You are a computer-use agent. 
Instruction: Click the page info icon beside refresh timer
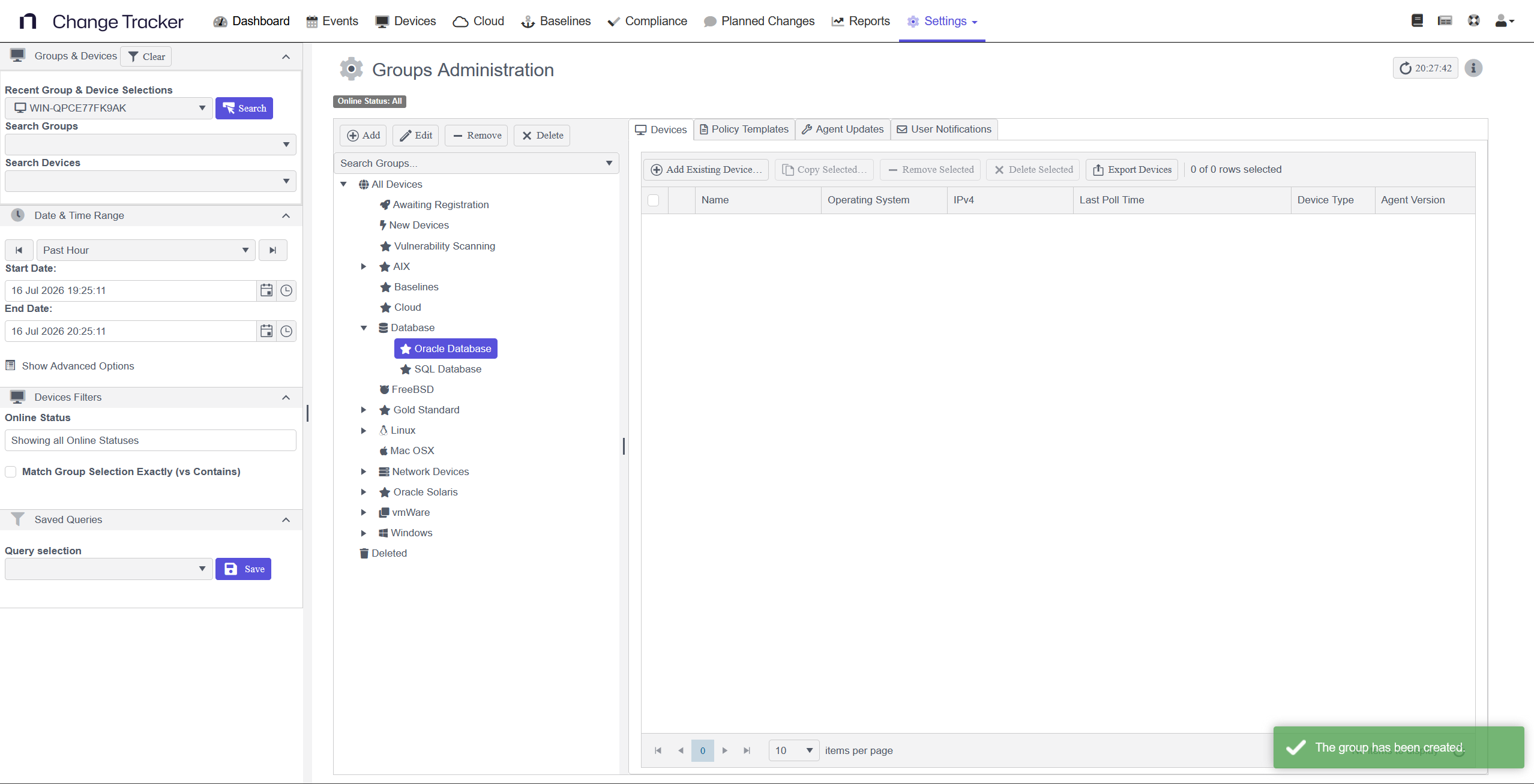[1473, 68]
